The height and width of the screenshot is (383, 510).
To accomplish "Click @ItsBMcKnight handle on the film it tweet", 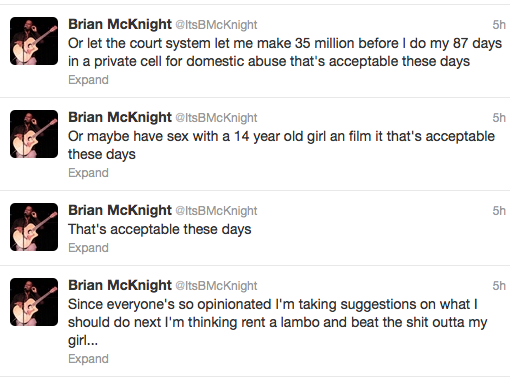I will (216, 118).
